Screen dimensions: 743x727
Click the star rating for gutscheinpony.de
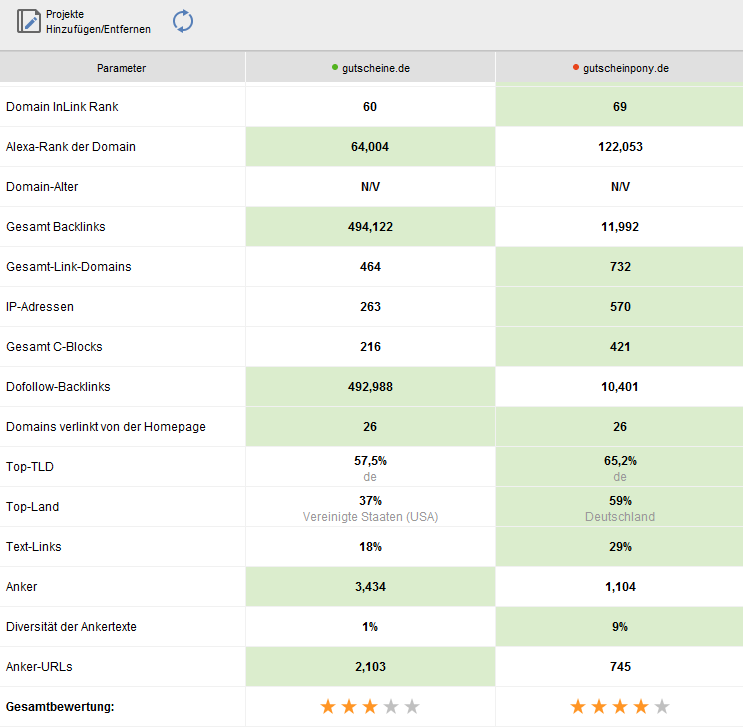click(x=620, y=707)
